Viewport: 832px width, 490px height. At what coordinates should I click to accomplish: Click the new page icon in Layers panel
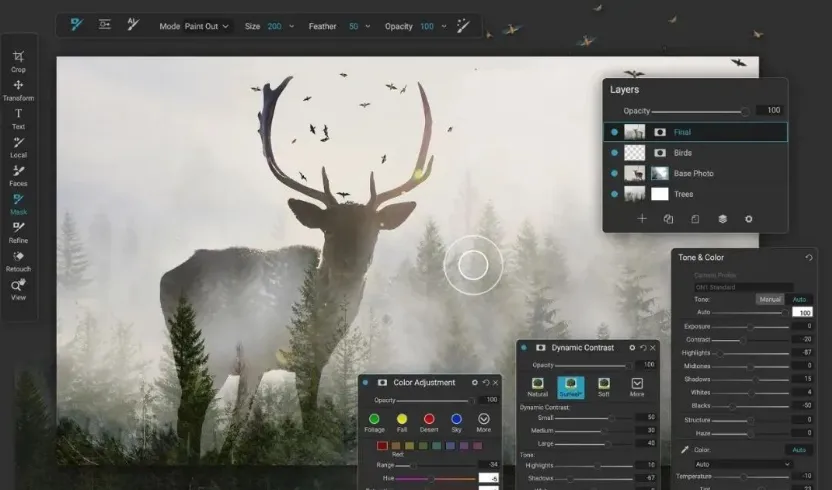point(695,219)
